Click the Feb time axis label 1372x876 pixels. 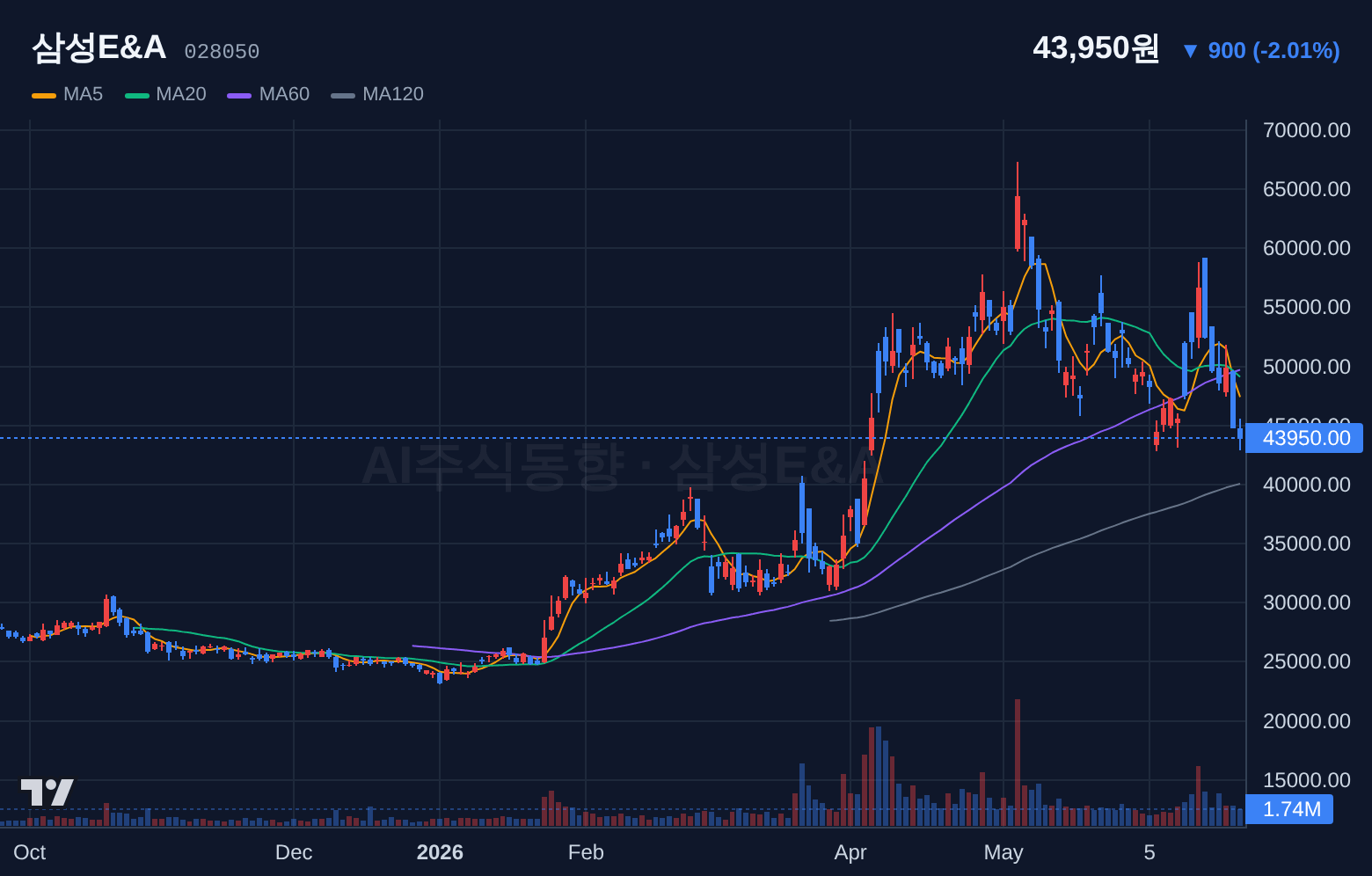(586, 852)
